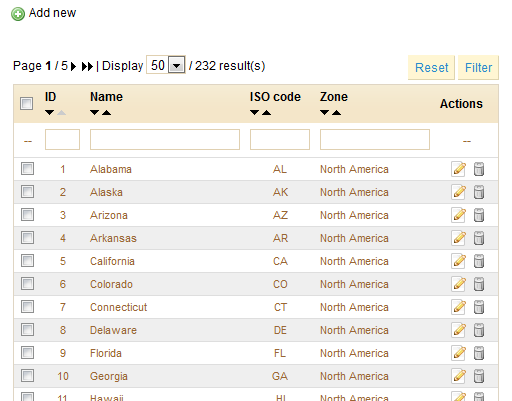Check the box for Arizona row
Image resolution: width=512 pixels, height=401 pixels.
point(27,215)
